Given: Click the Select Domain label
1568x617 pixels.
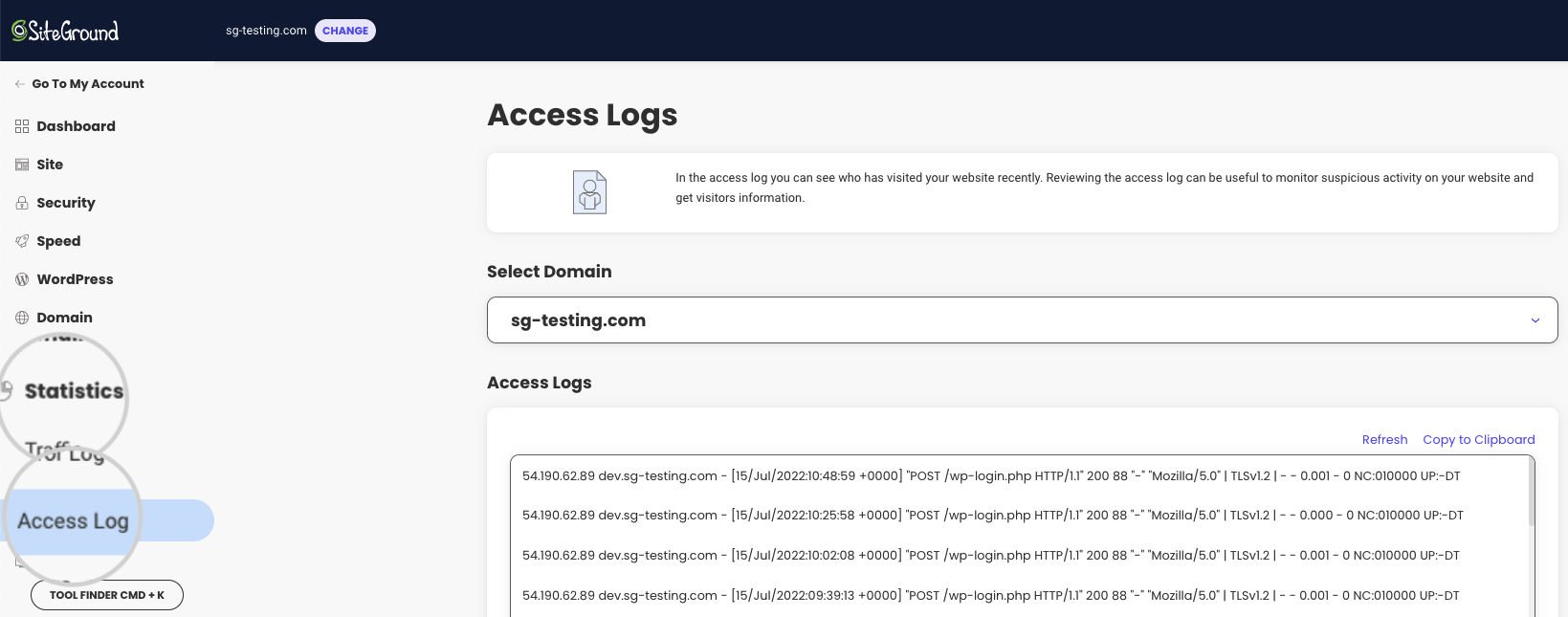Looking at the screenshot, I should pos(549,272).
